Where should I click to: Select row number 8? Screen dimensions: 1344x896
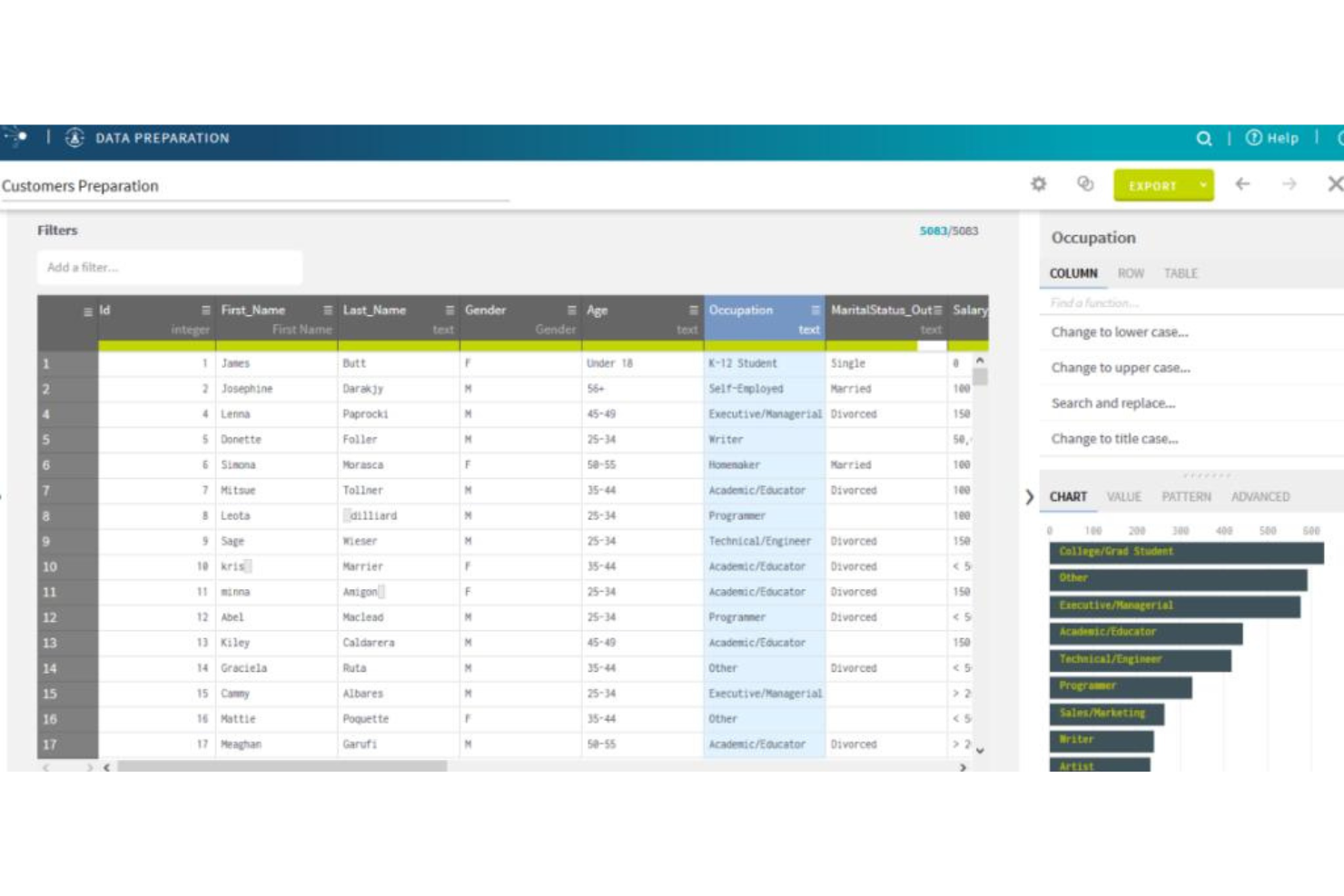point(66,516)
